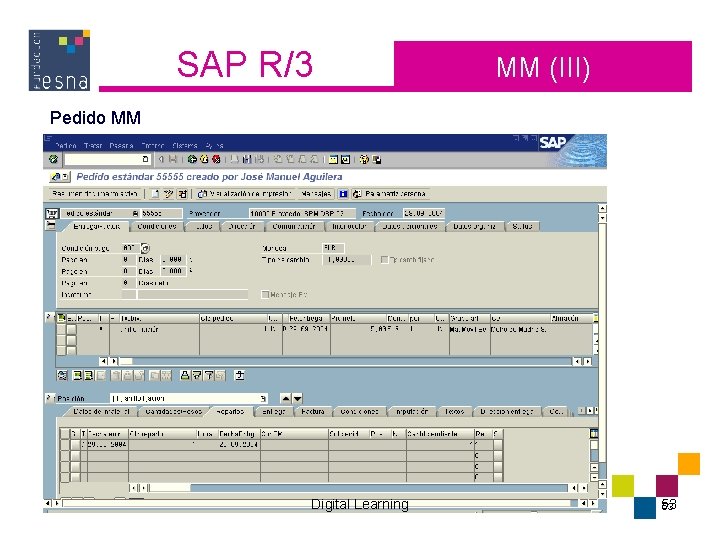This screenshot has width=720, height=540.
Task: Collapse the item overview expander
Action: coord(49,317)
